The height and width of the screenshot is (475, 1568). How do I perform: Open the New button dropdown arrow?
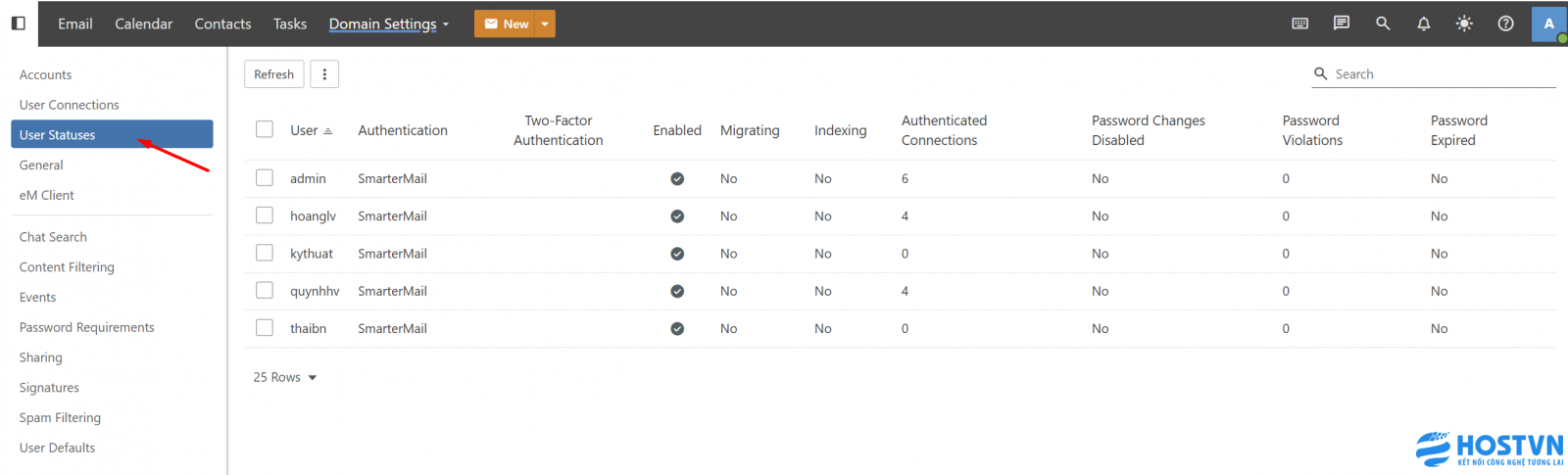[545, 24]
